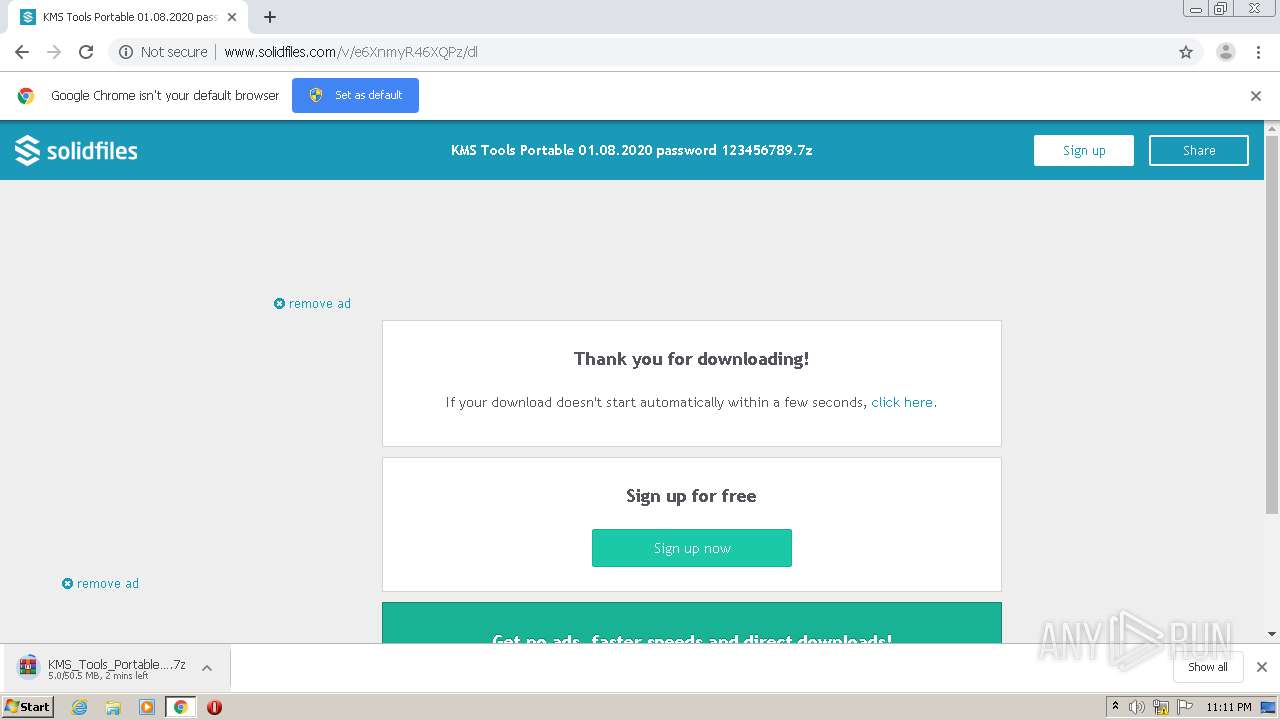Click the network tray icon
Viewport: 1280px width, 720px height.
tap(1161, 707)
